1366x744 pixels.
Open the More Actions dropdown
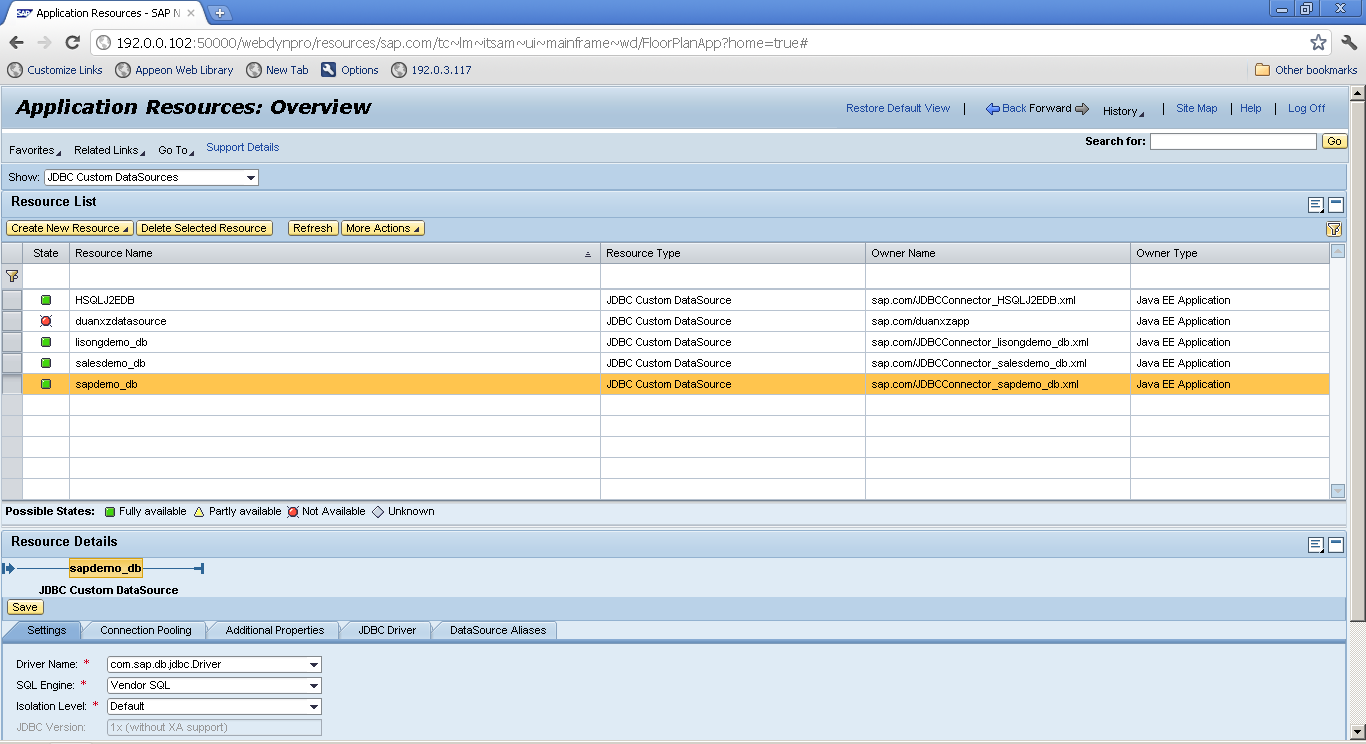pos(382,228)
